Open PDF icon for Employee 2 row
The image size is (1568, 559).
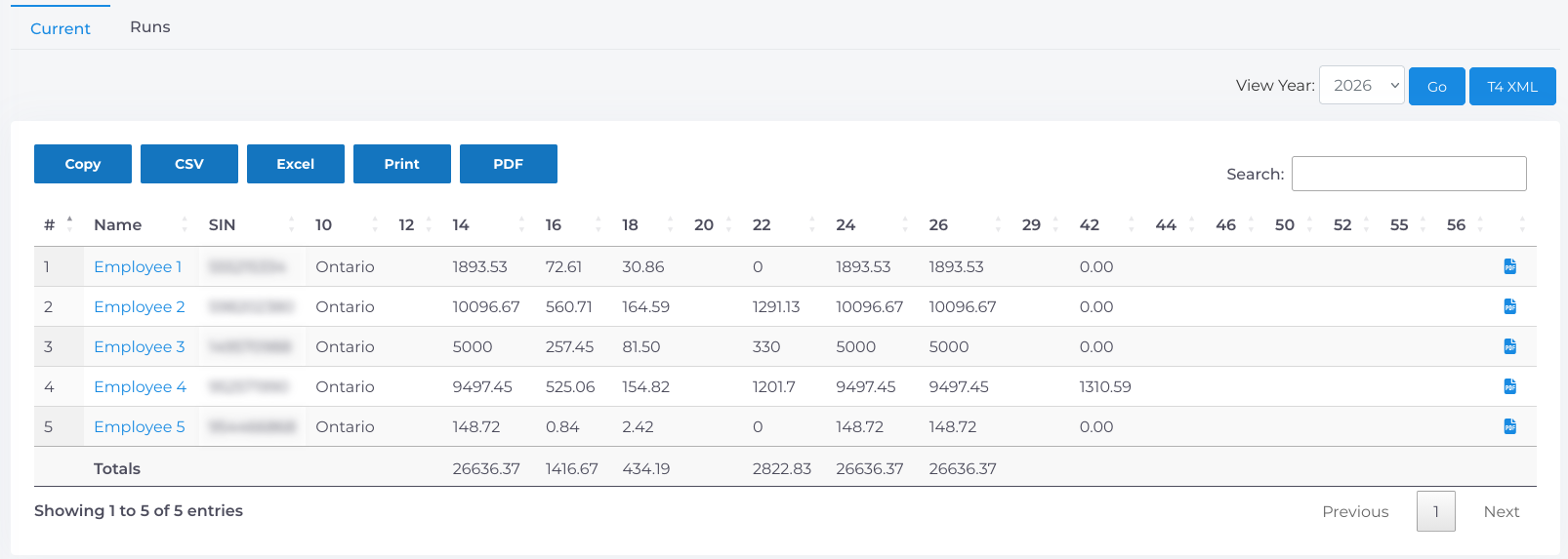(x=1509, y=306)
